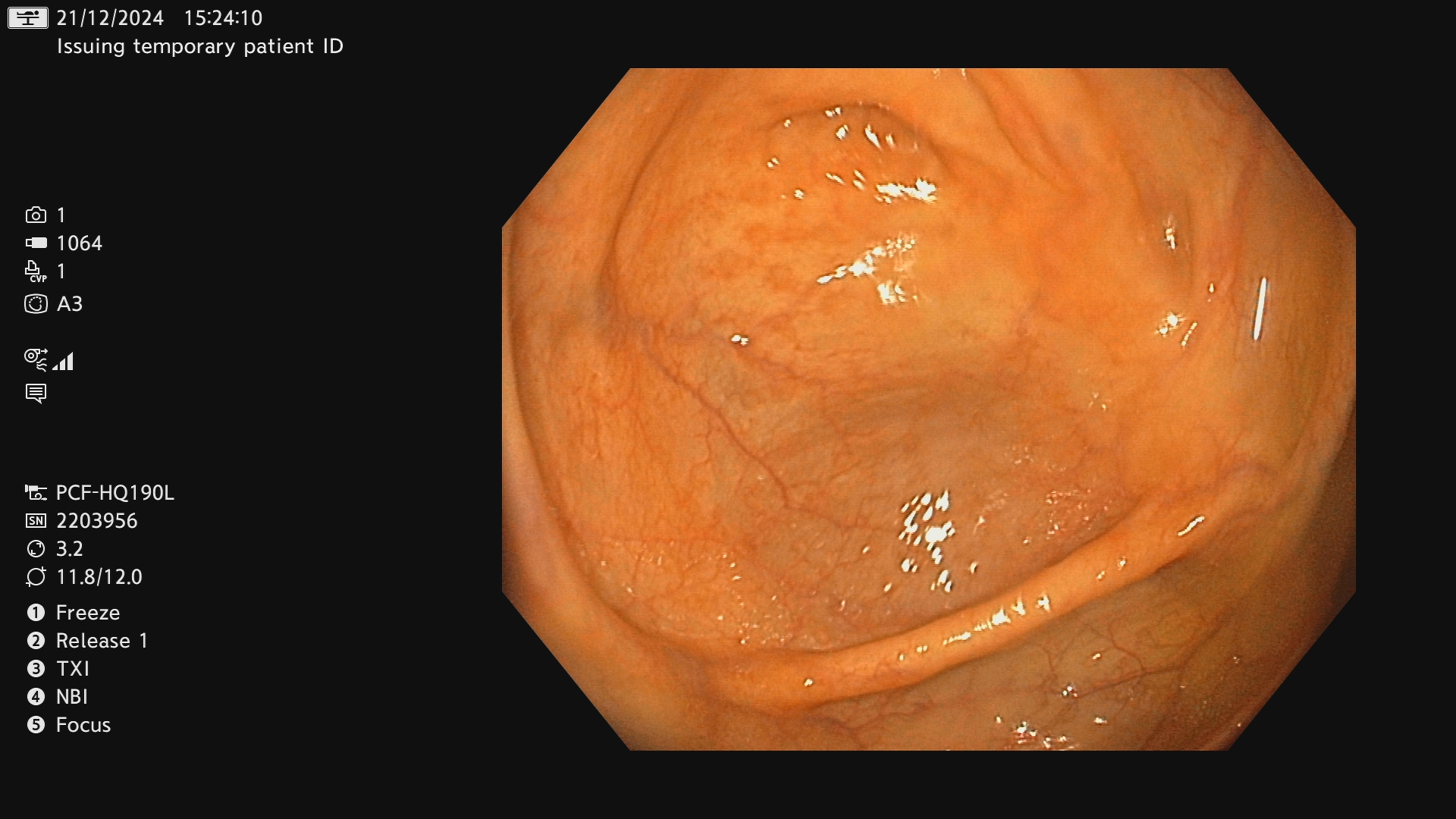The height and width of the screenshot is (819, 1456).
Task: Select the TXI mode label
Action: coord(73,669)
